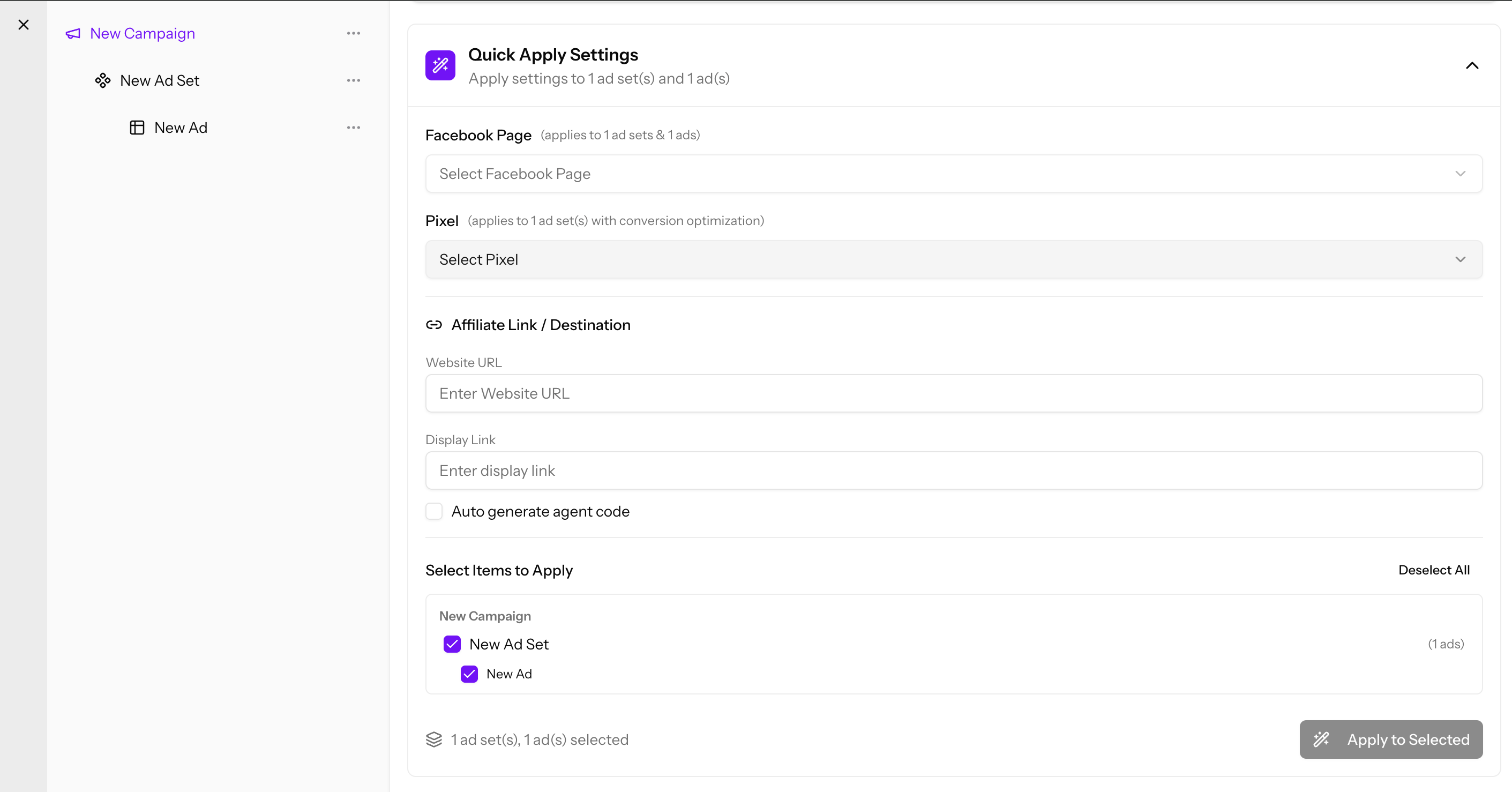1512x792 pixels.
Task: Open the Select Facebook Page dropdown
Action: point(953,174)
